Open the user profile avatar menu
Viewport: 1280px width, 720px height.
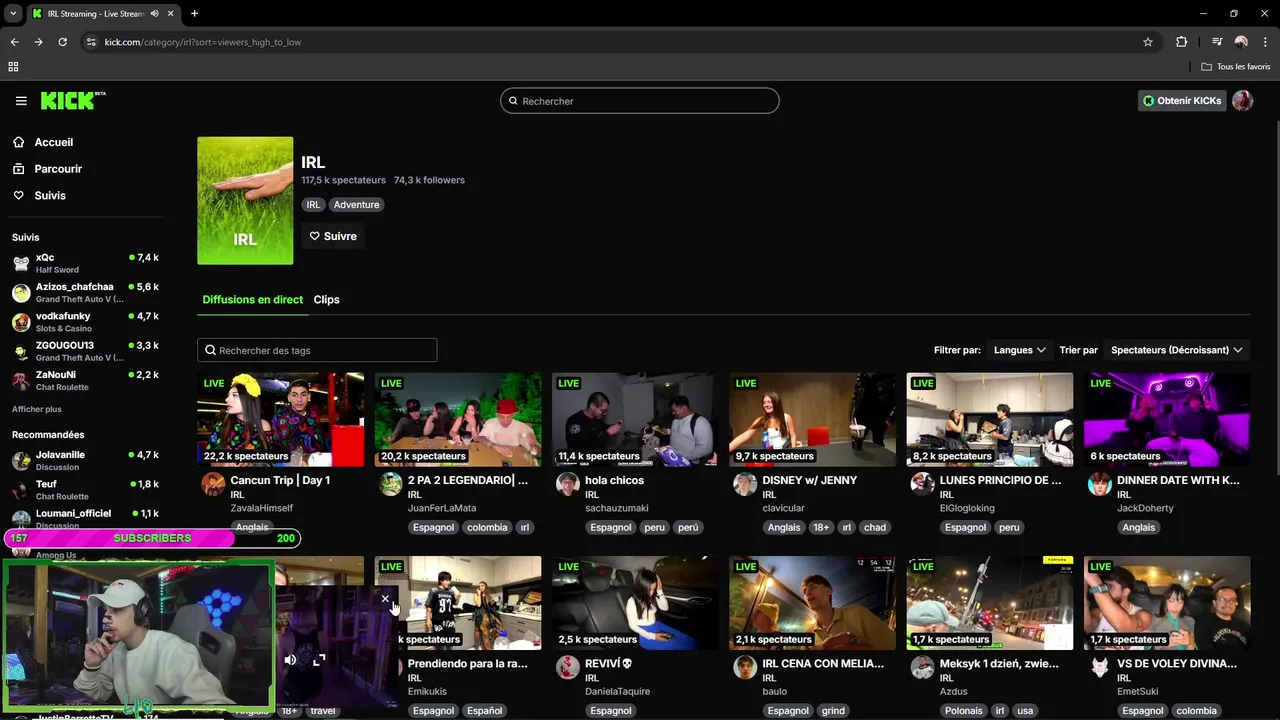coord(1242,100)
